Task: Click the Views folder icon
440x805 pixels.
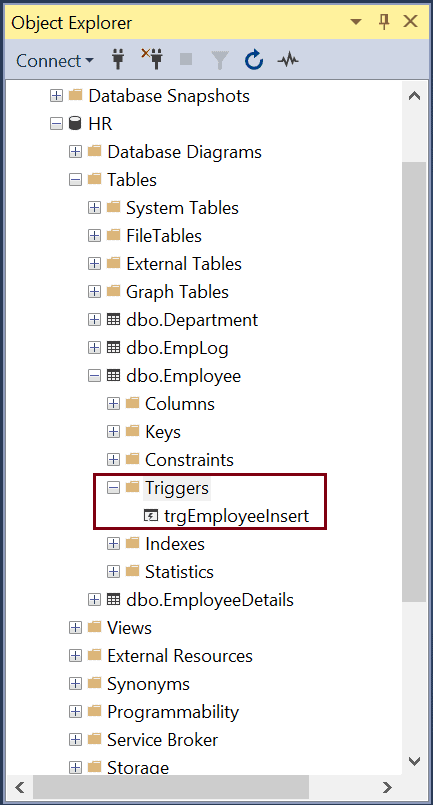Action: [94, 627]
